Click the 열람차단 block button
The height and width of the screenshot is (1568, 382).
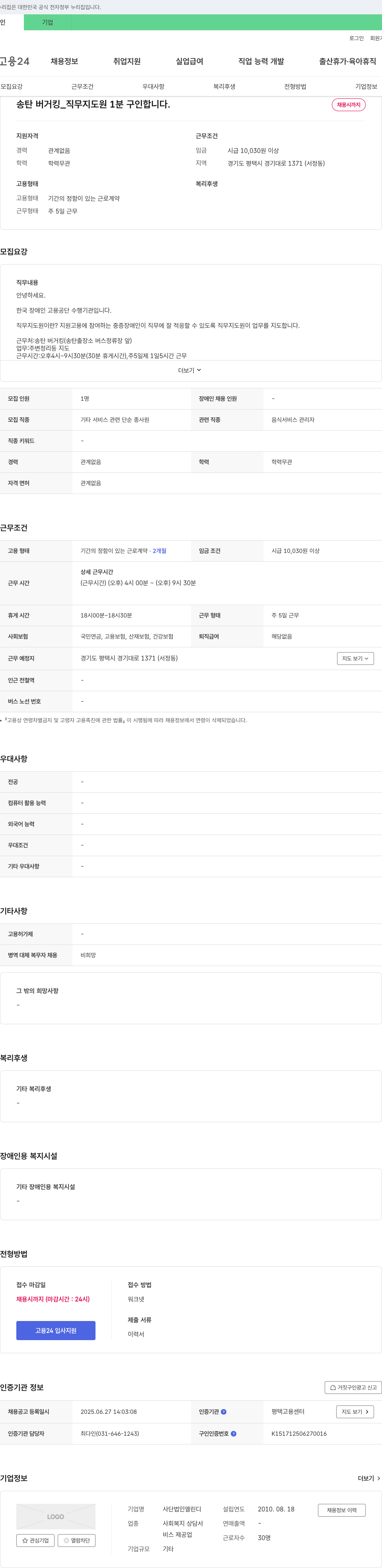[77, 1541]
